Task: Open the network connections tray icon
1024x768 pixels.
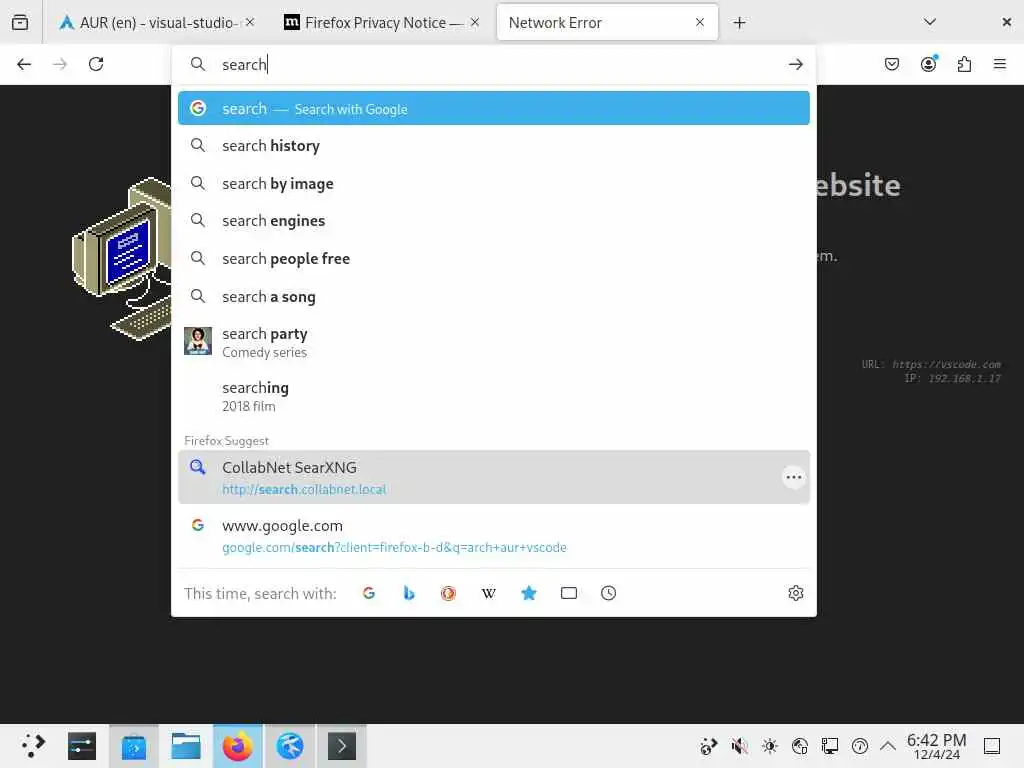Action: pos(830,746)
